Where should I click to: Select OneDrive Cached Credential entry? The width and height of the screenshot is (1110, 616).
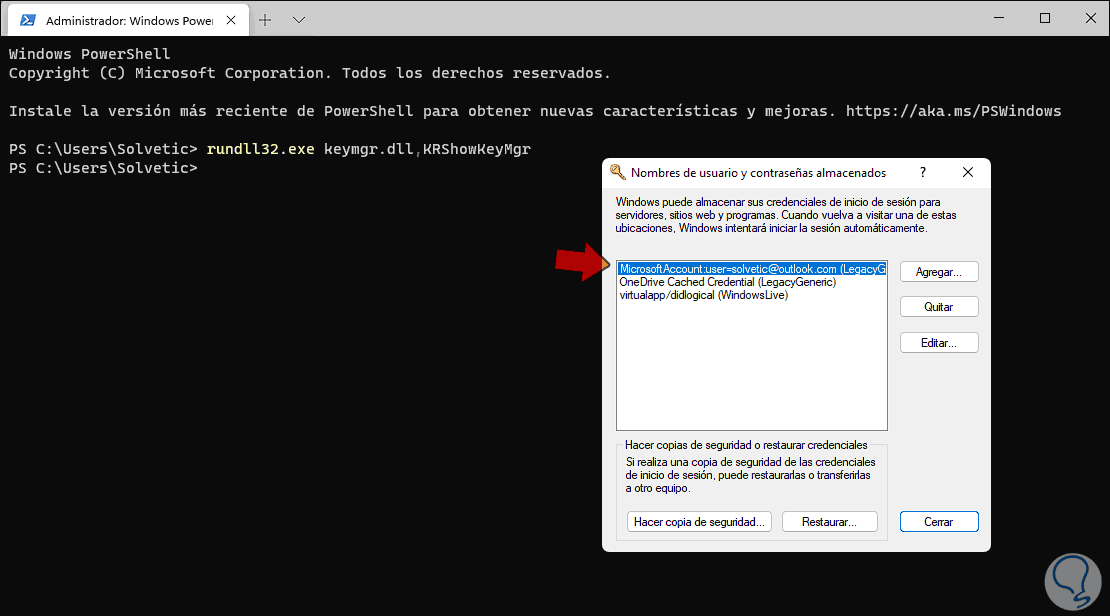(x=728, y=282)
